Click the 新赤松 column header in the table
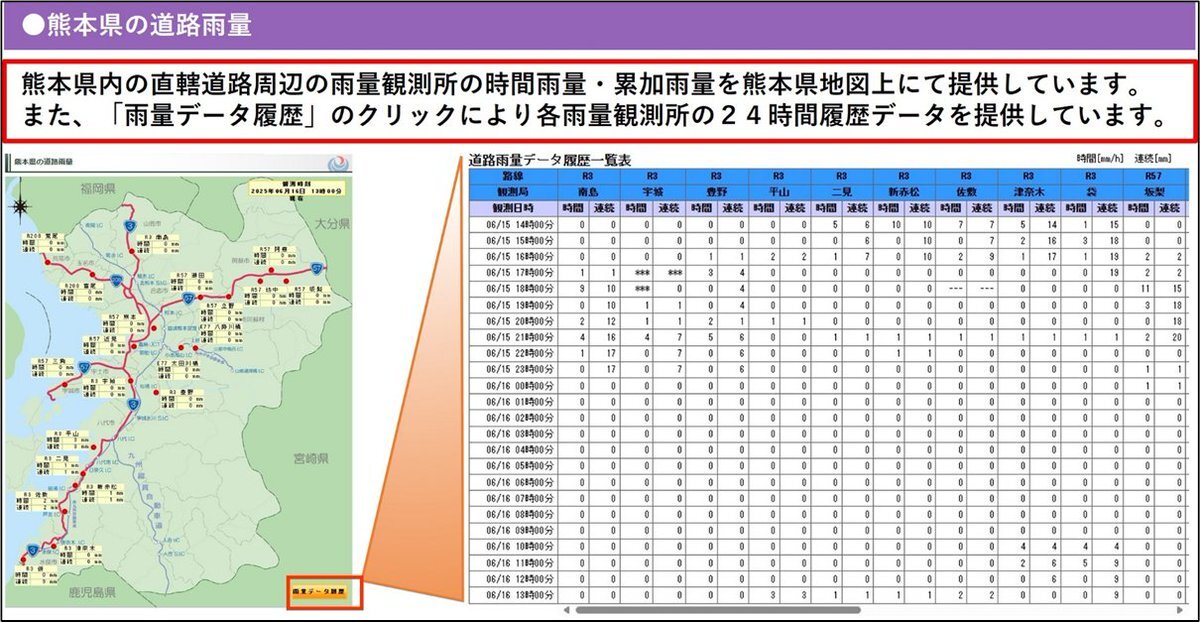This screenshot has height=622, width=1200. tap(906, 190)
